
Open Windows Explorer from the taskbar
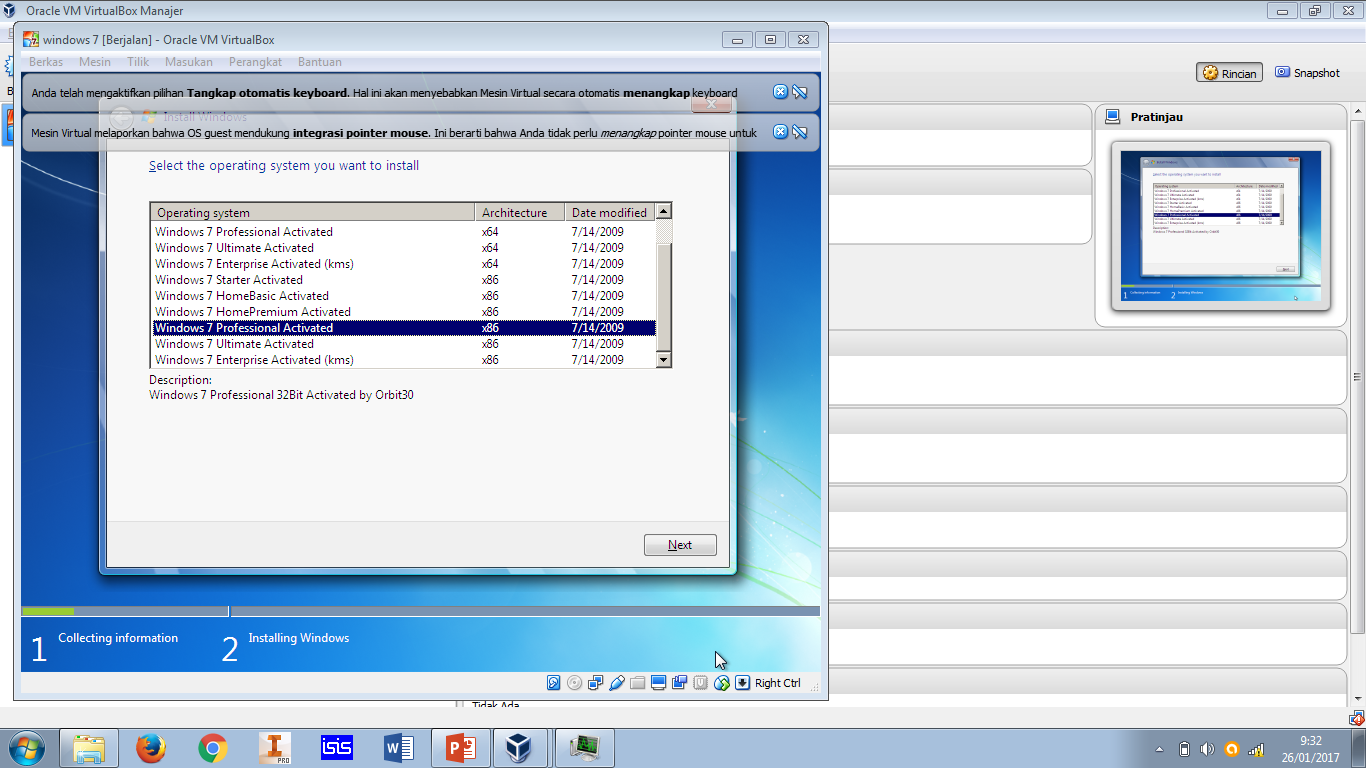point(89,748)
